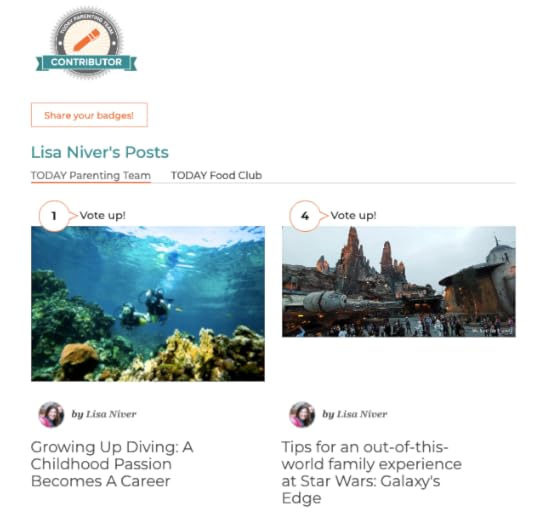Viewport: 540px width, 526px height.
Task: Click the Lisa Niver's Posts heading
Action: pos(100,152)
